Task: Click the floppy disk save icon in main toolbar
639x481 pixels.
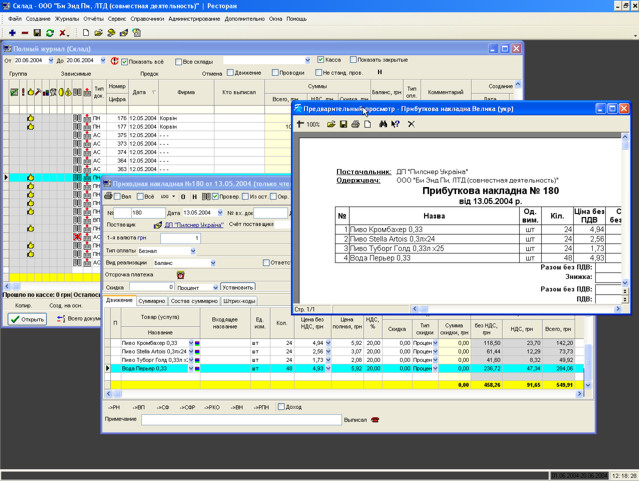Action: (x=36, y=33)
